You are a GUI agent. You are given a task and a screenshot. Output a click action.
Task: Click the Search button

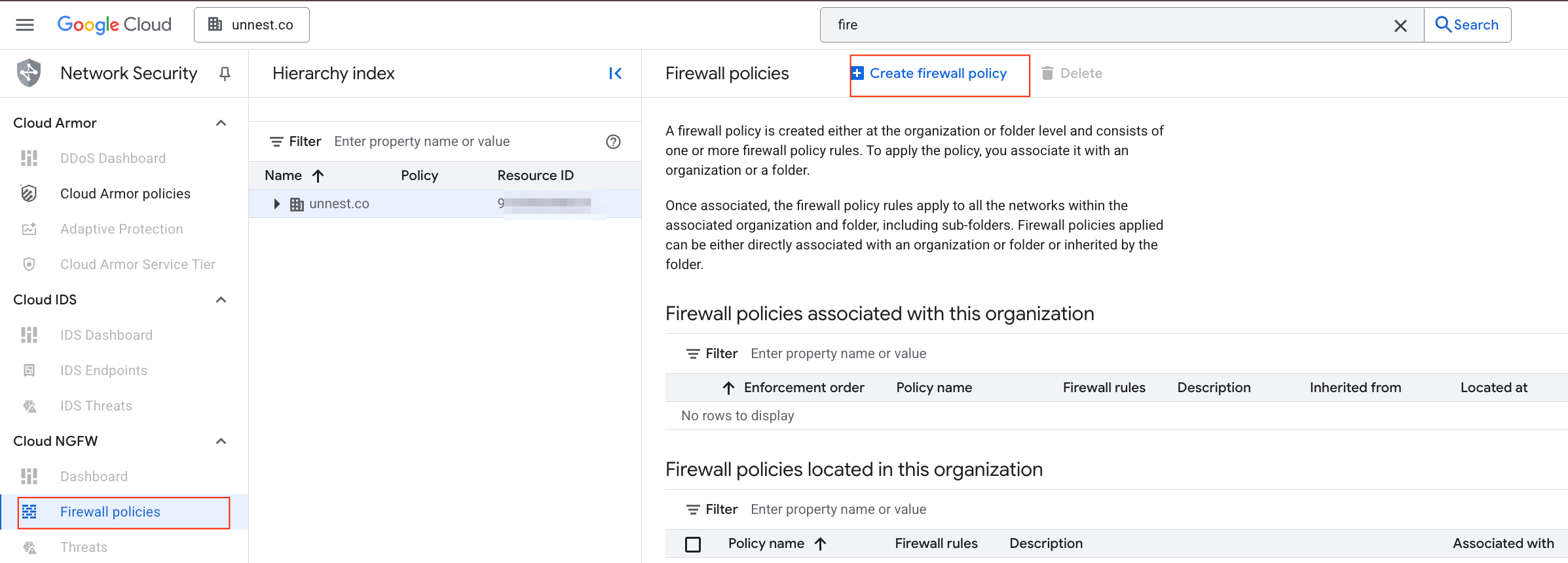pyautogui.click(x=1467, y=25)
